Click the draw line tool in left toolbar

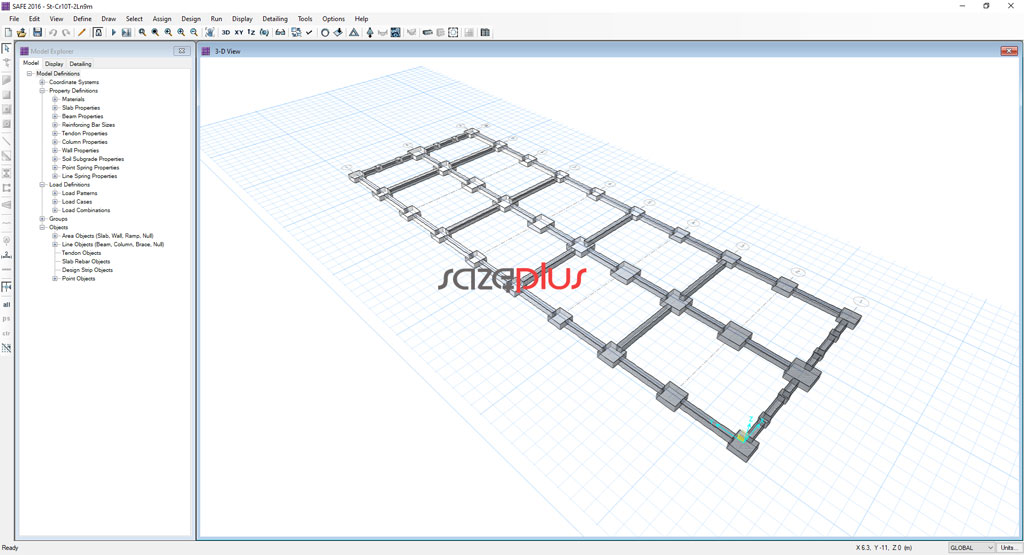(x=7, y=141)
